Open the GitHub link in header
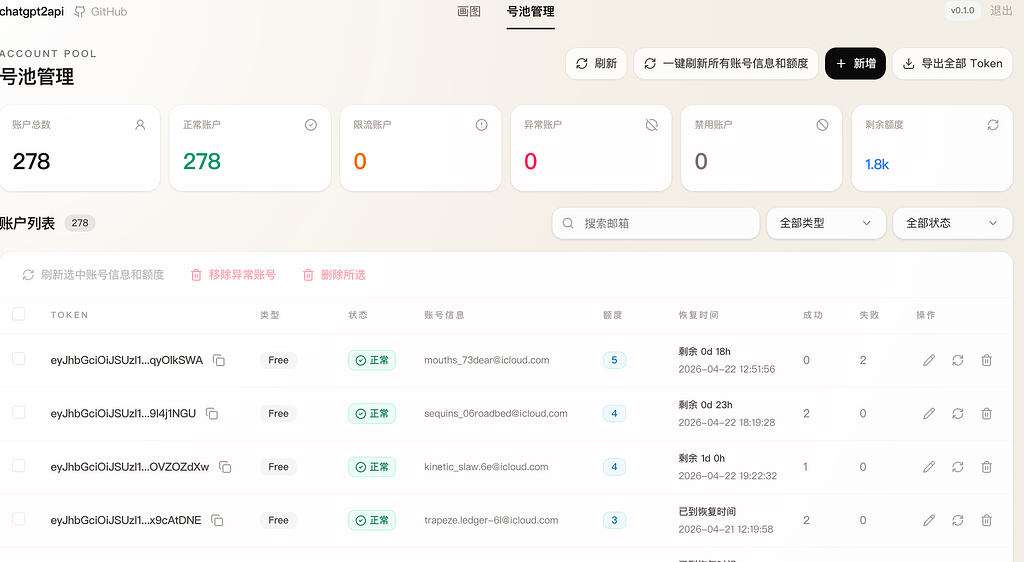 point(101,12)
